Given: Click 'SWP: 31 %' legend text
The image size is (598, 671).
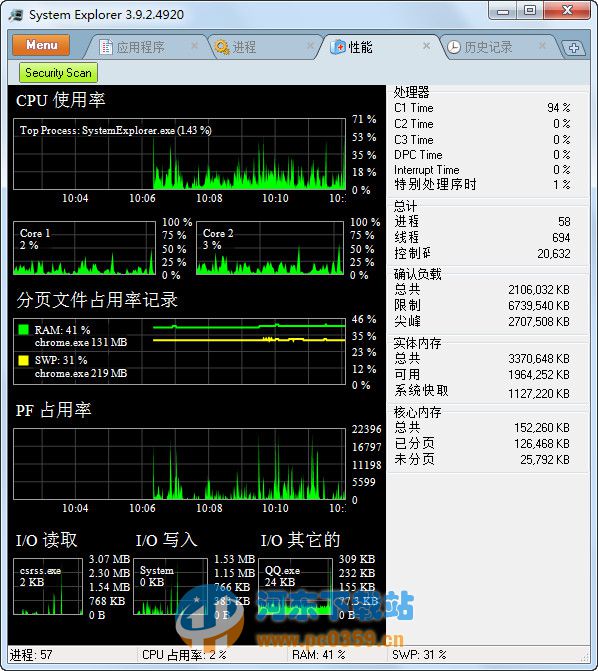Looking at the screenshot, I should click(61, 360).
